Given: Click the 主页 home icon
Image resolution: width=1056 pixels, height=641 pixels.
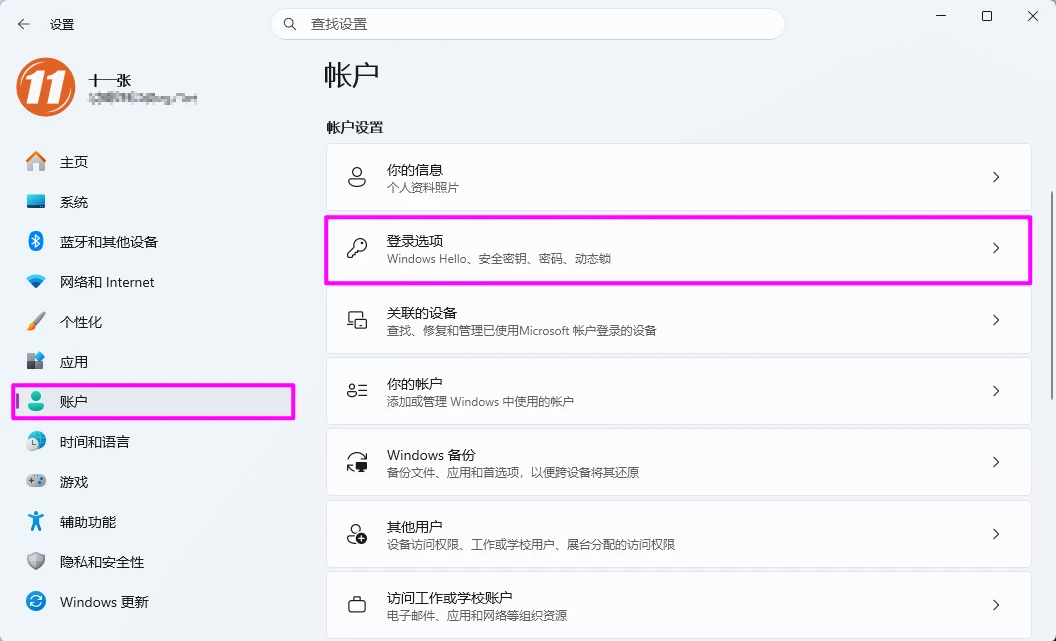Looking at the screenshot, I should point(36,162).
